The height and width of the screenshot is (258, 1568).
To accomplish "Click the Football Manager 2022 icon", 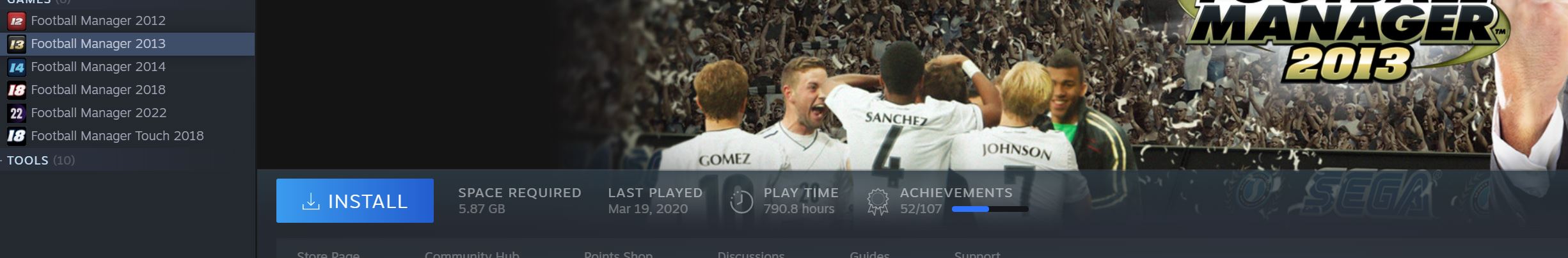I will (16, 113).
